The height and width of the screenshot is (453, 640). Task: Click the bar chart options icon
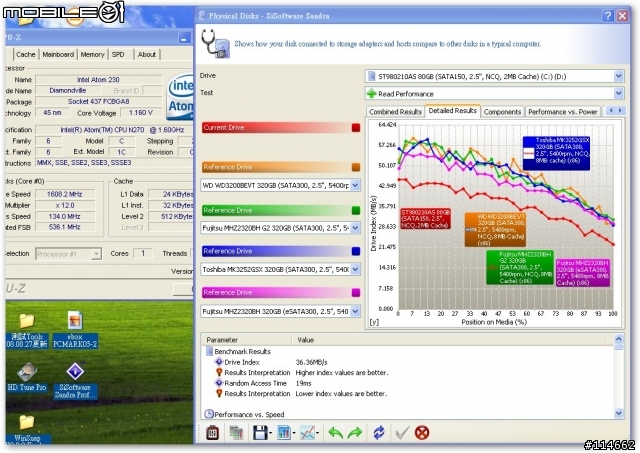284,433
